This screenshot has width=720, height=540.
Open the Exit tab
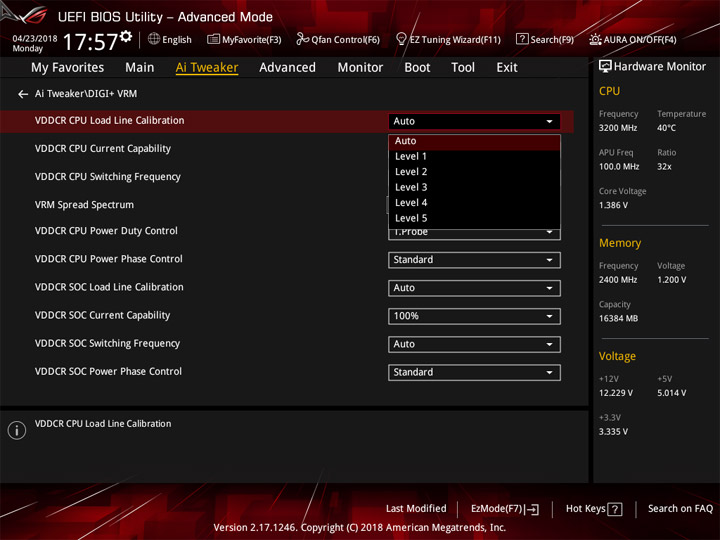pyautogui.click(x=507, y=68)
